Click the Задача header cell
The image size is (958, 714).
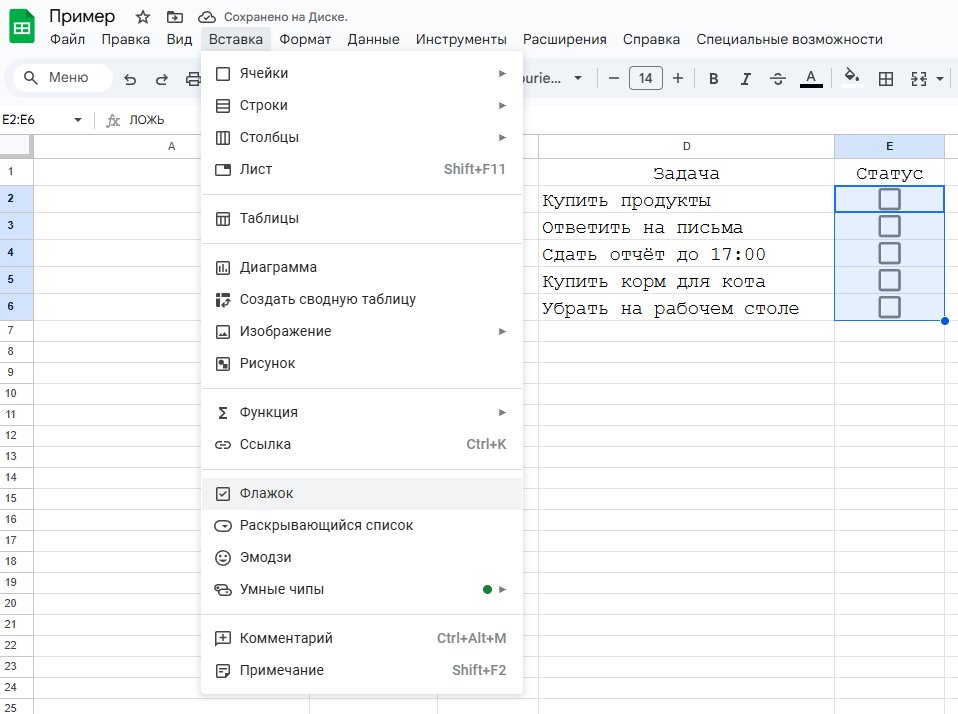point(686,173)
